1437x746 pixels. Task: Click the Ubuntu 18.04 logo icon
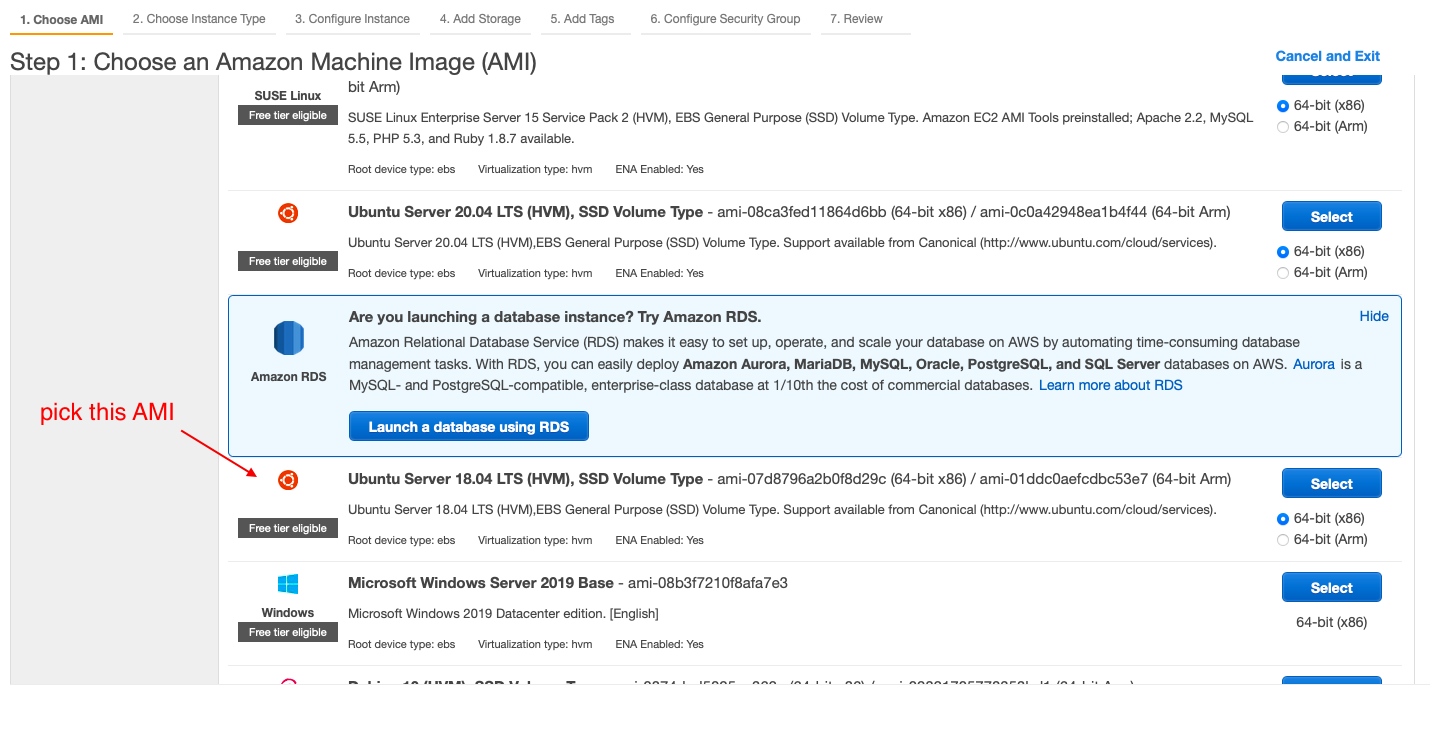[x=288, y=480]
